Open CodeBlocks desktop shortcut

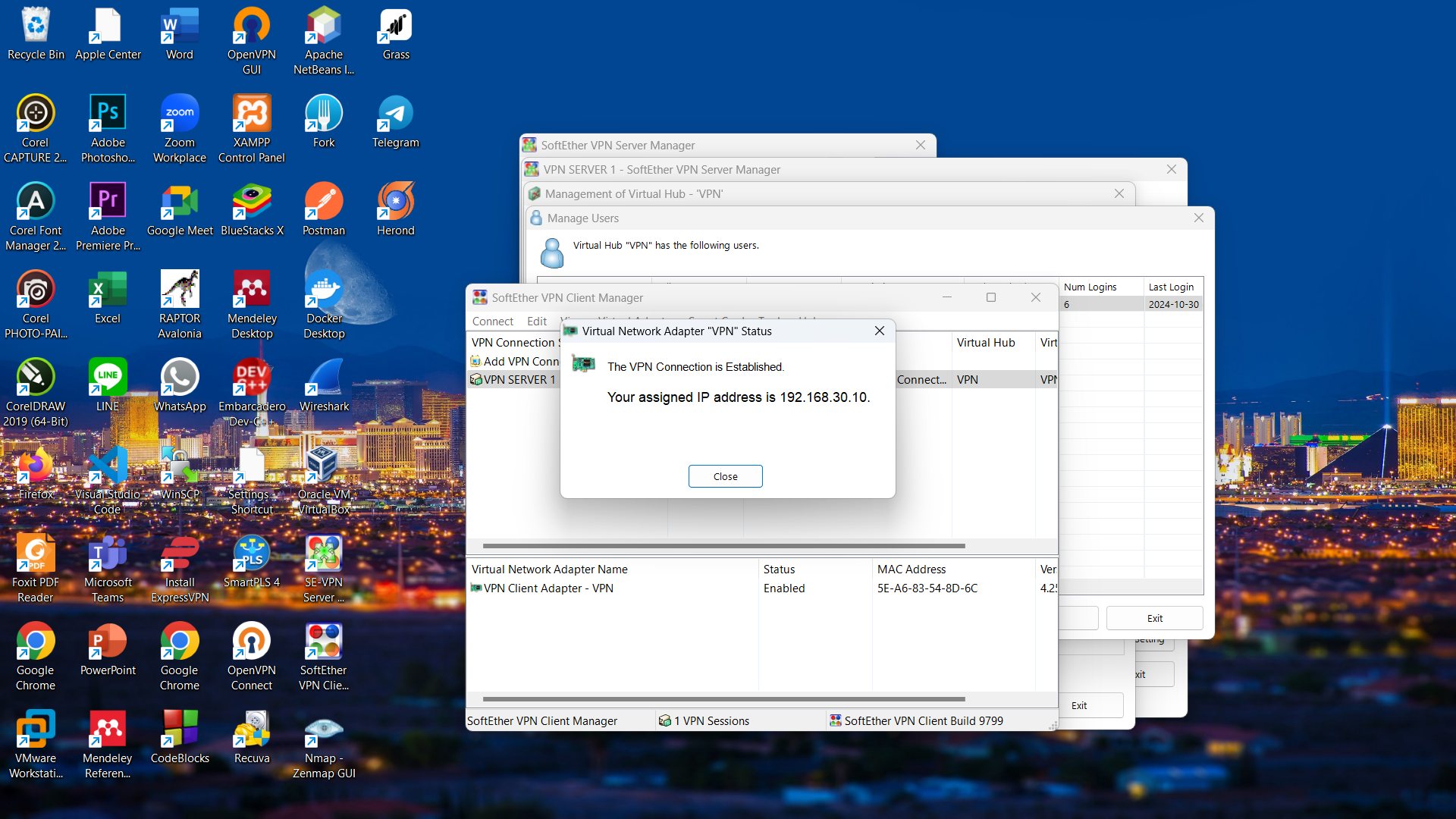180,738
